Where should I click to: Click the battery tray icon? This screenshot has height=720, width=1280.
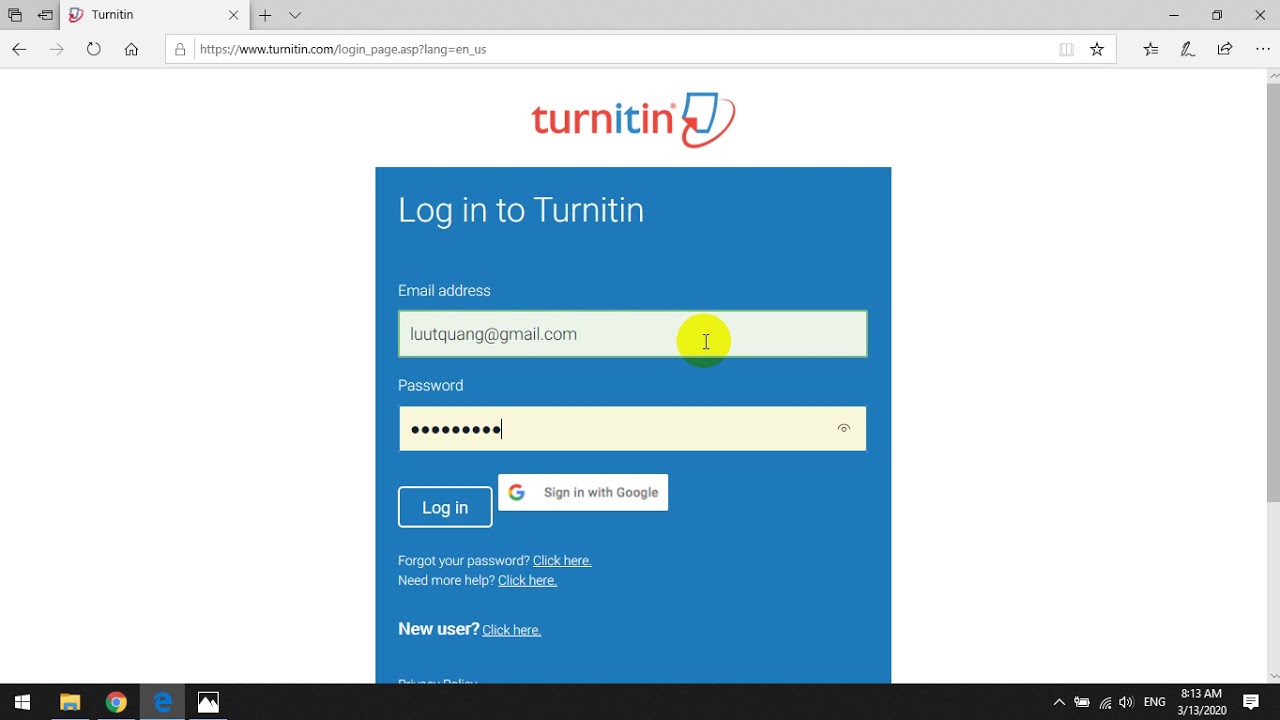[1082, 702]
